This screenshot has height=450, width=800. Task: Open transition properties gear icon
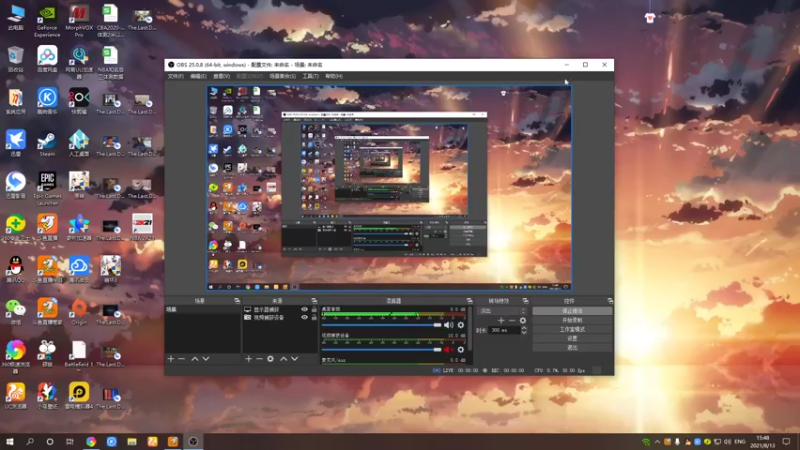coord(522,320)
